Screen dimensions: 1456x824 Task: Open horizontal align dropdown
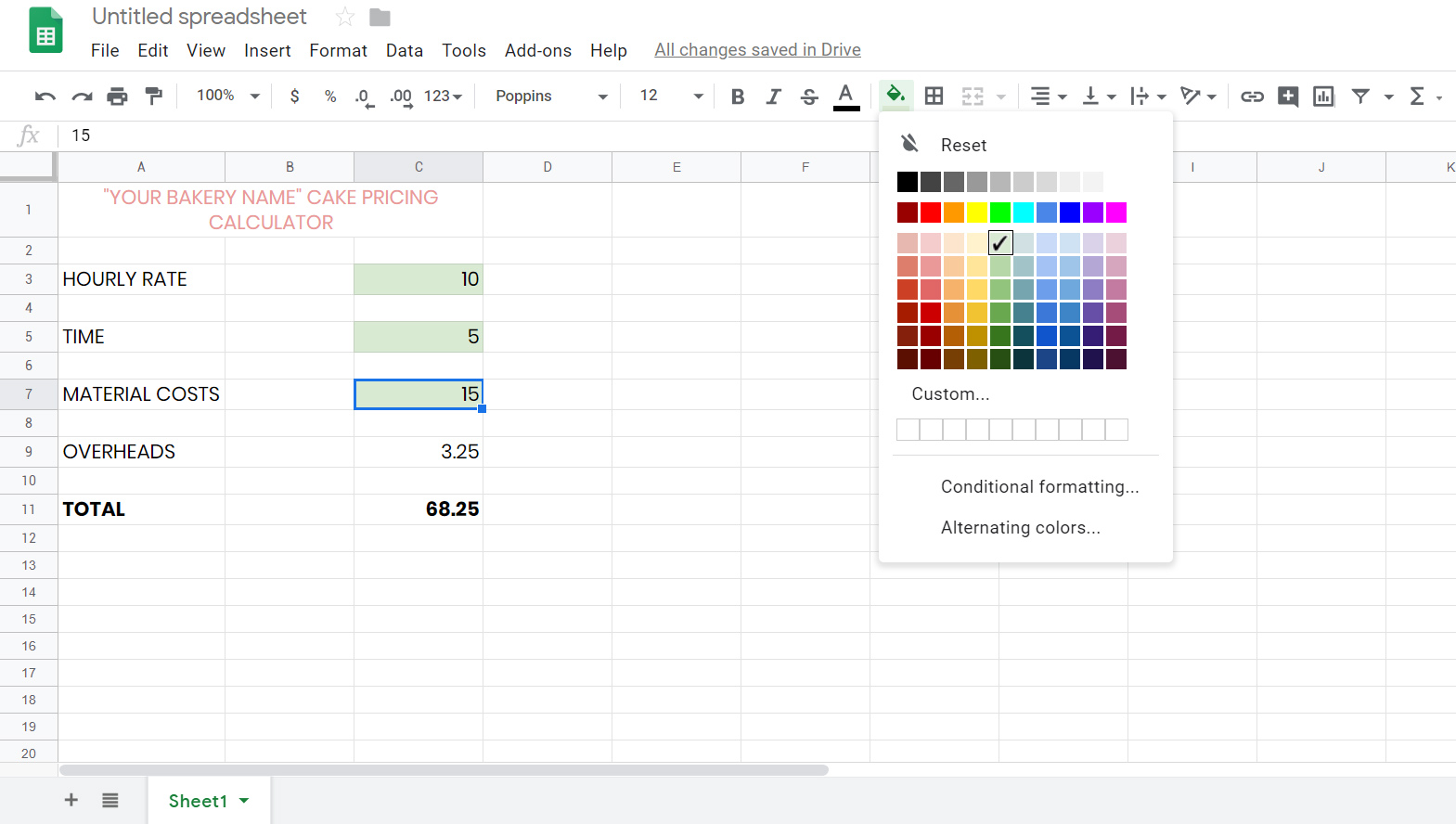click(x=1049, y=97)
